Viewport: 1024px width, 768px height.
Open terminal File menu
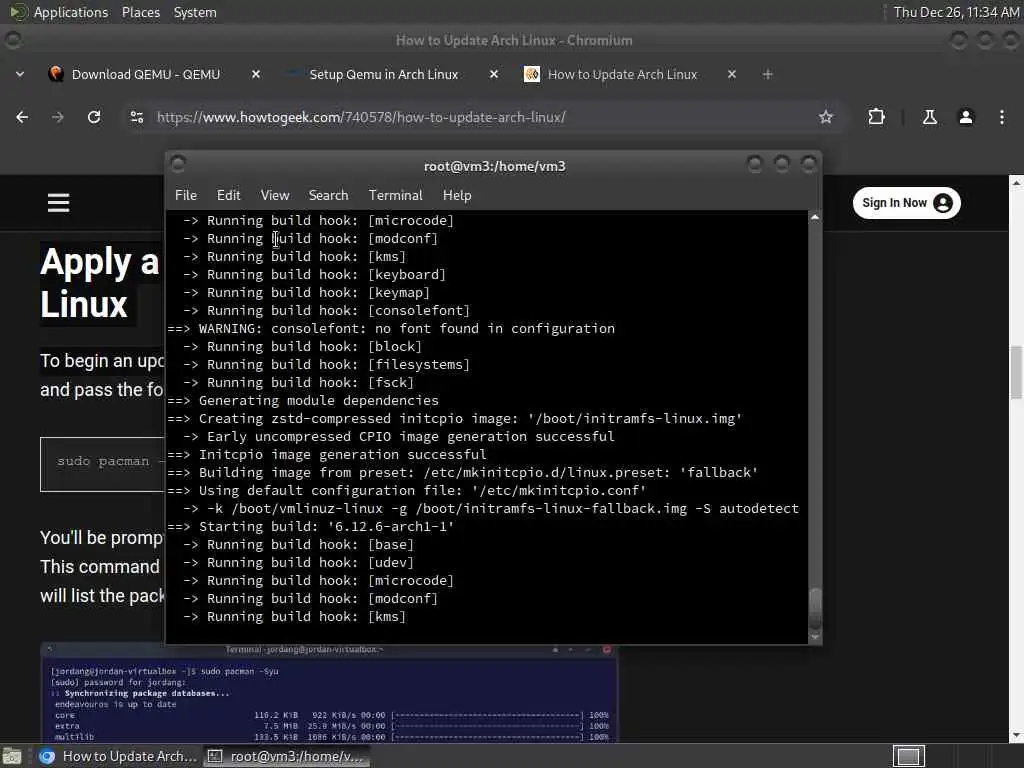(x=185, y=195)
